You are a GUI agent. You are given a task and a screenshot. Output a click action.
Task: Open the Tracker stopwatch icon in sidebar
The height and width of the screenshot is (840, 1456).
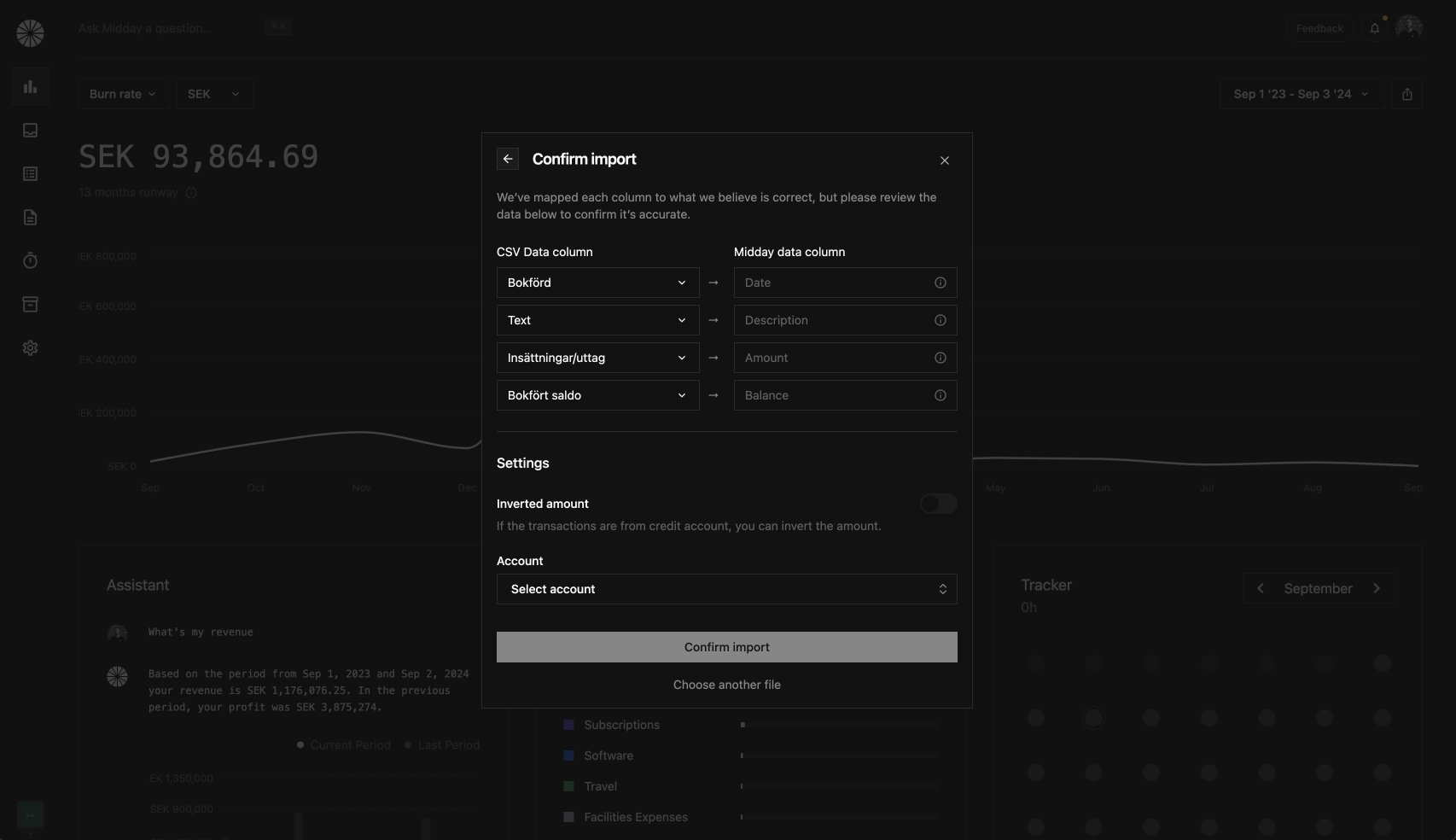point(30,260)
